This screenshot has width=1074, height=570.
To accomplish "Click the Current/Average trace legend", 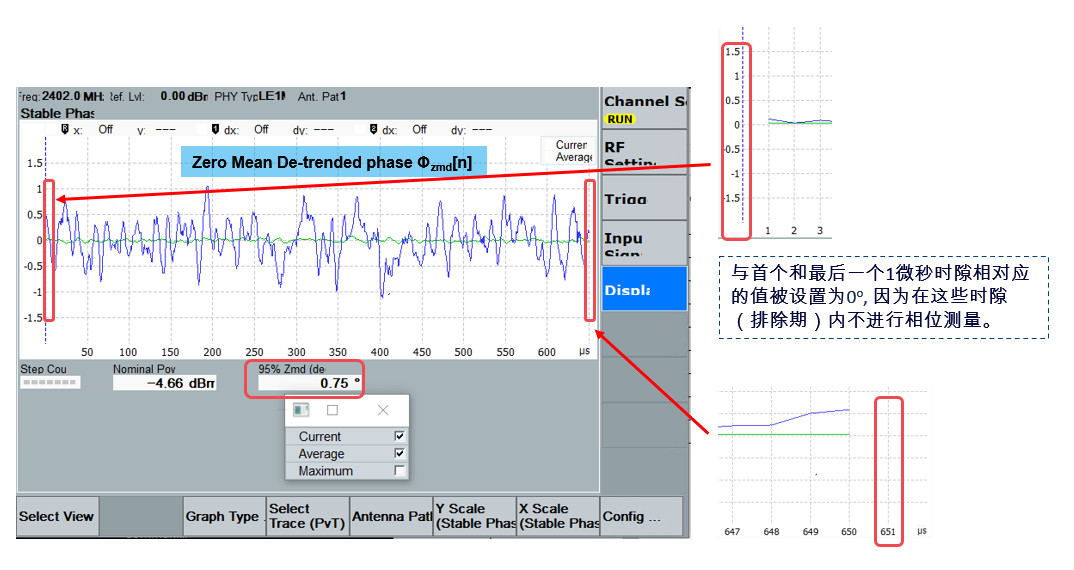I will [x=569, y=151].
